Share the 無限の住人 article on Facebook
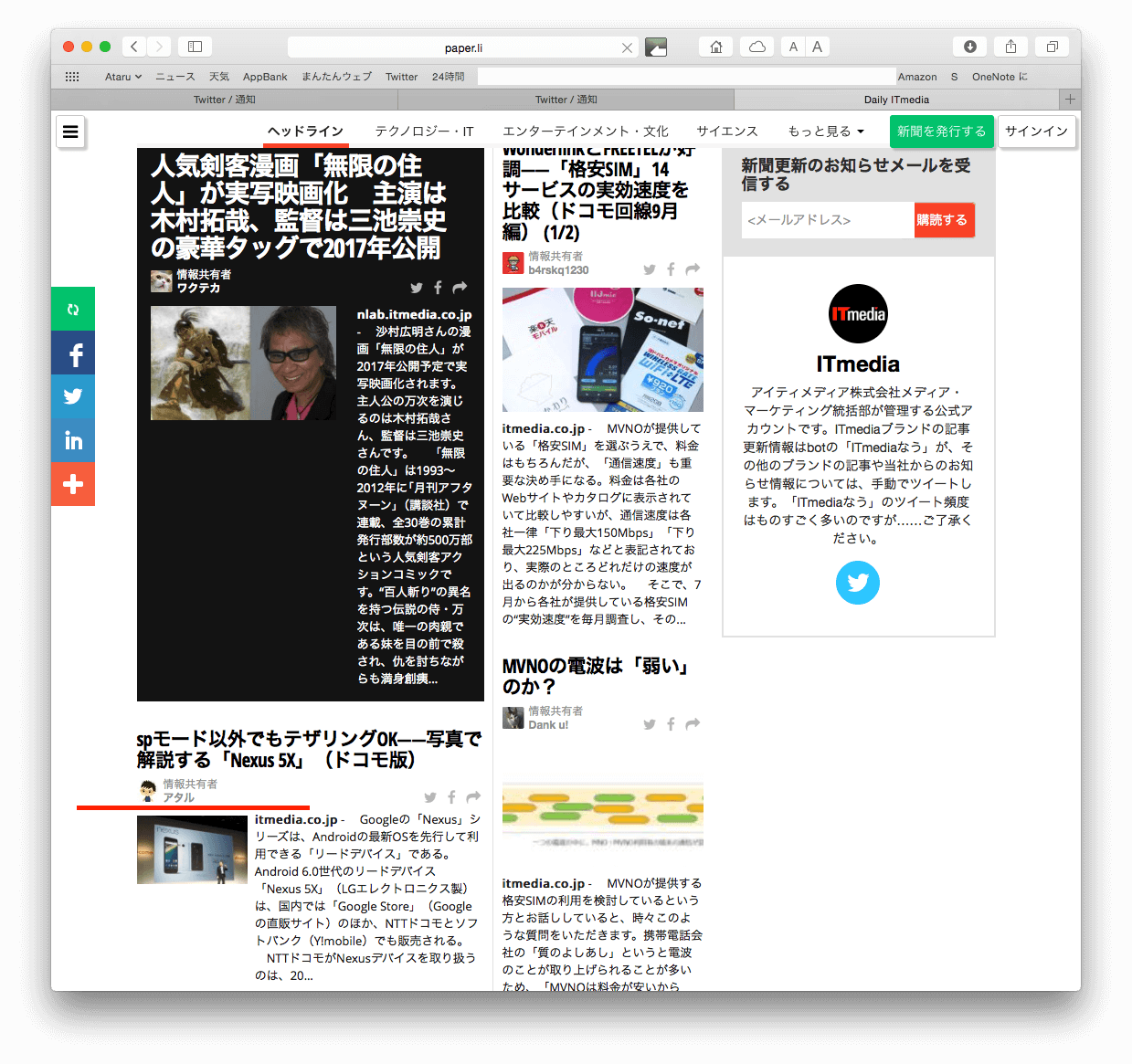Screen dimensions: 1132x1064 (438, 288)
